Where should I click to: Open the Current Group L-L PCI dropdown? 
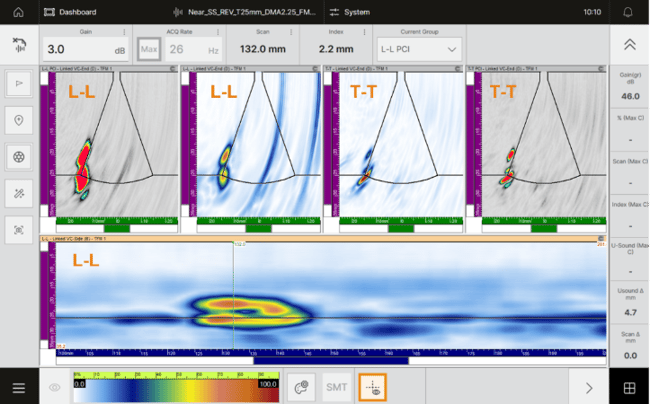pos(419,49)
